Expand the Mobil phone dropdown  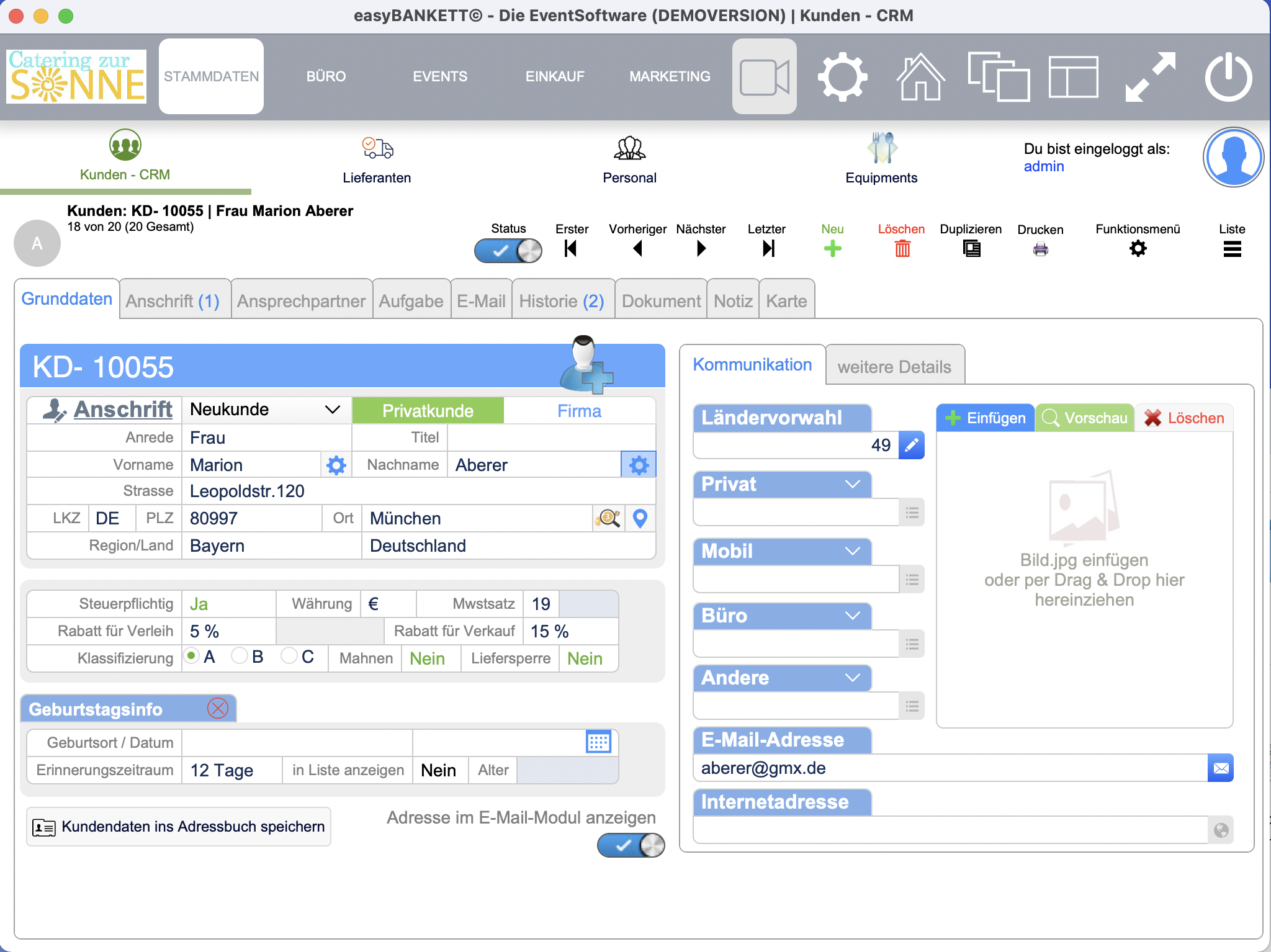[851, 551]
